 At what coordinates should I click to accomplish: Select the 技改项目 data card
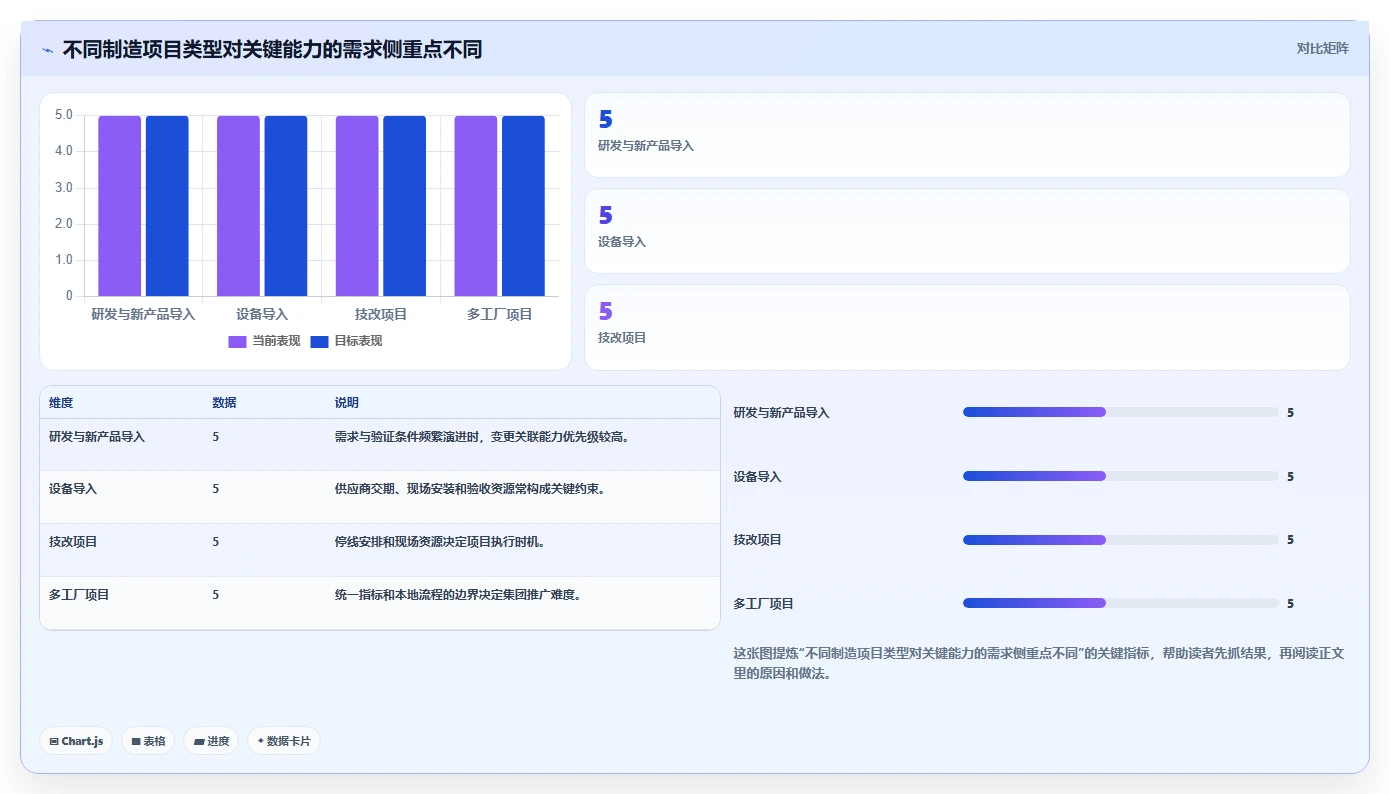point(967,327)
